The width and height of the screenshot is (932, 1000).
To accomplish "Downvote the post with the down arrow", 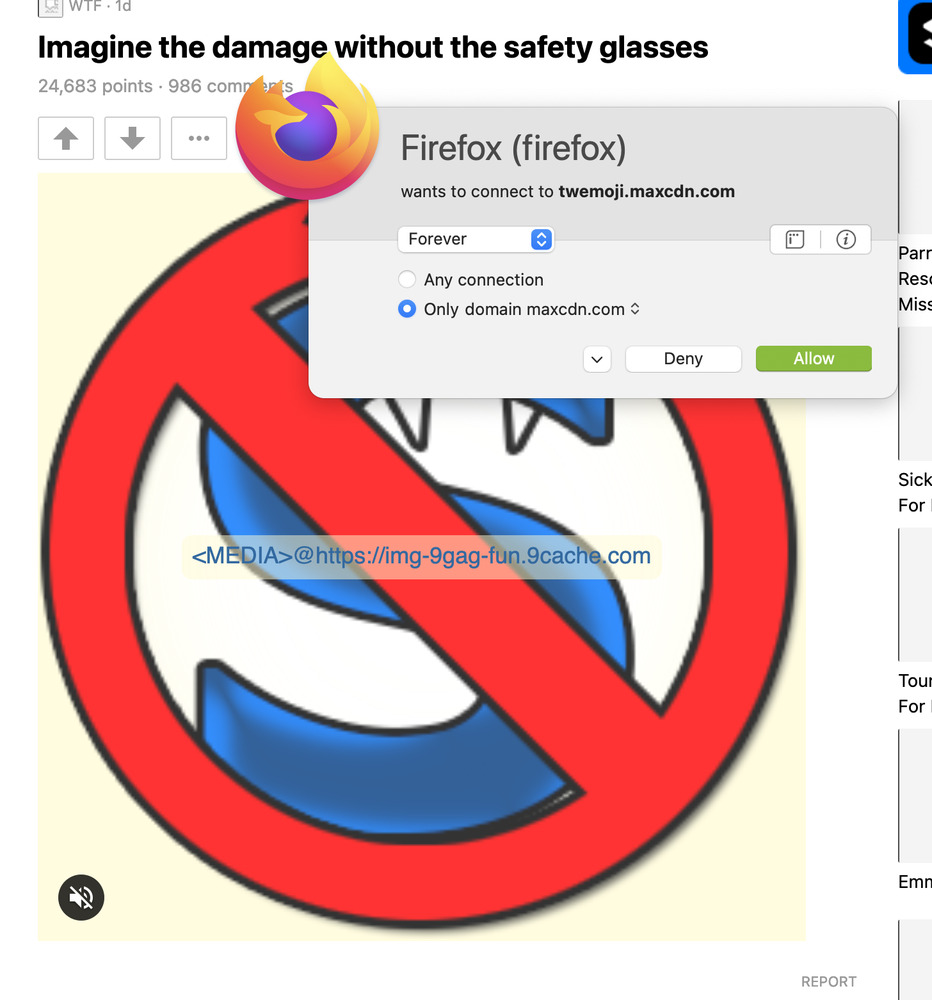I will click(x=132, y=138).
